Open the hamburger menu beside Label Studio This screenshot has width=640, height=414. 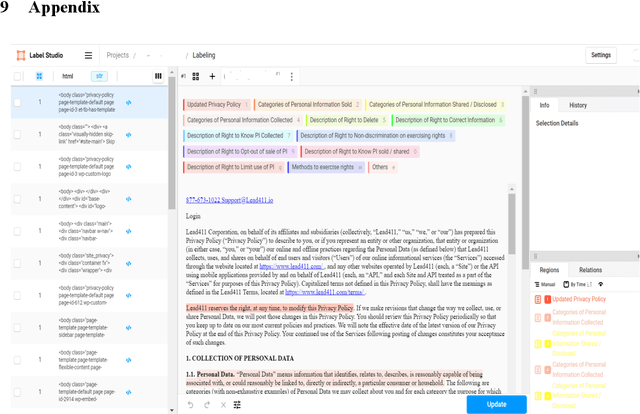pos(88,56)
